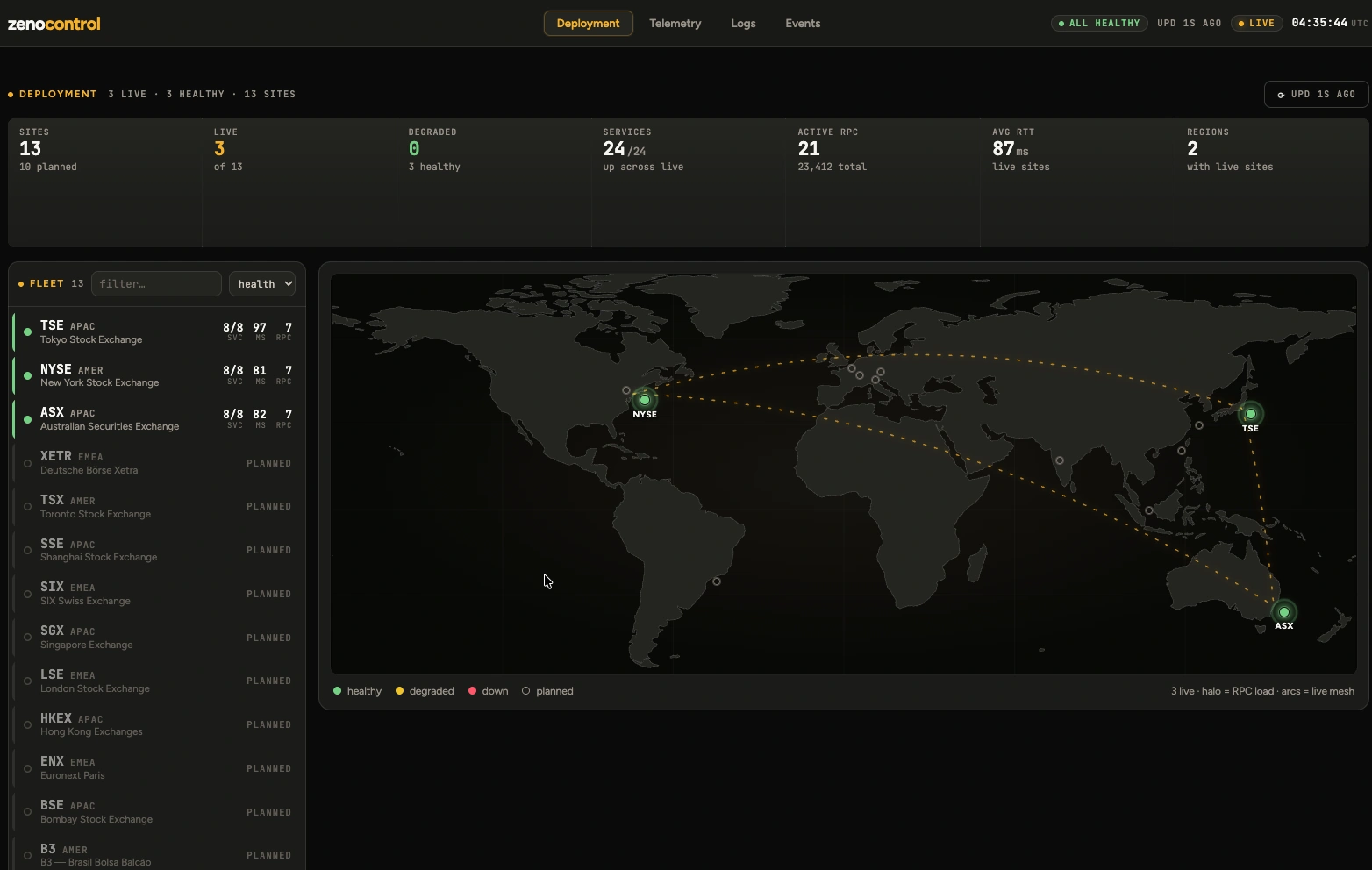Screen dimensions: 1372x870
Task: Click the planned legend entry
Action: [547, 691]
